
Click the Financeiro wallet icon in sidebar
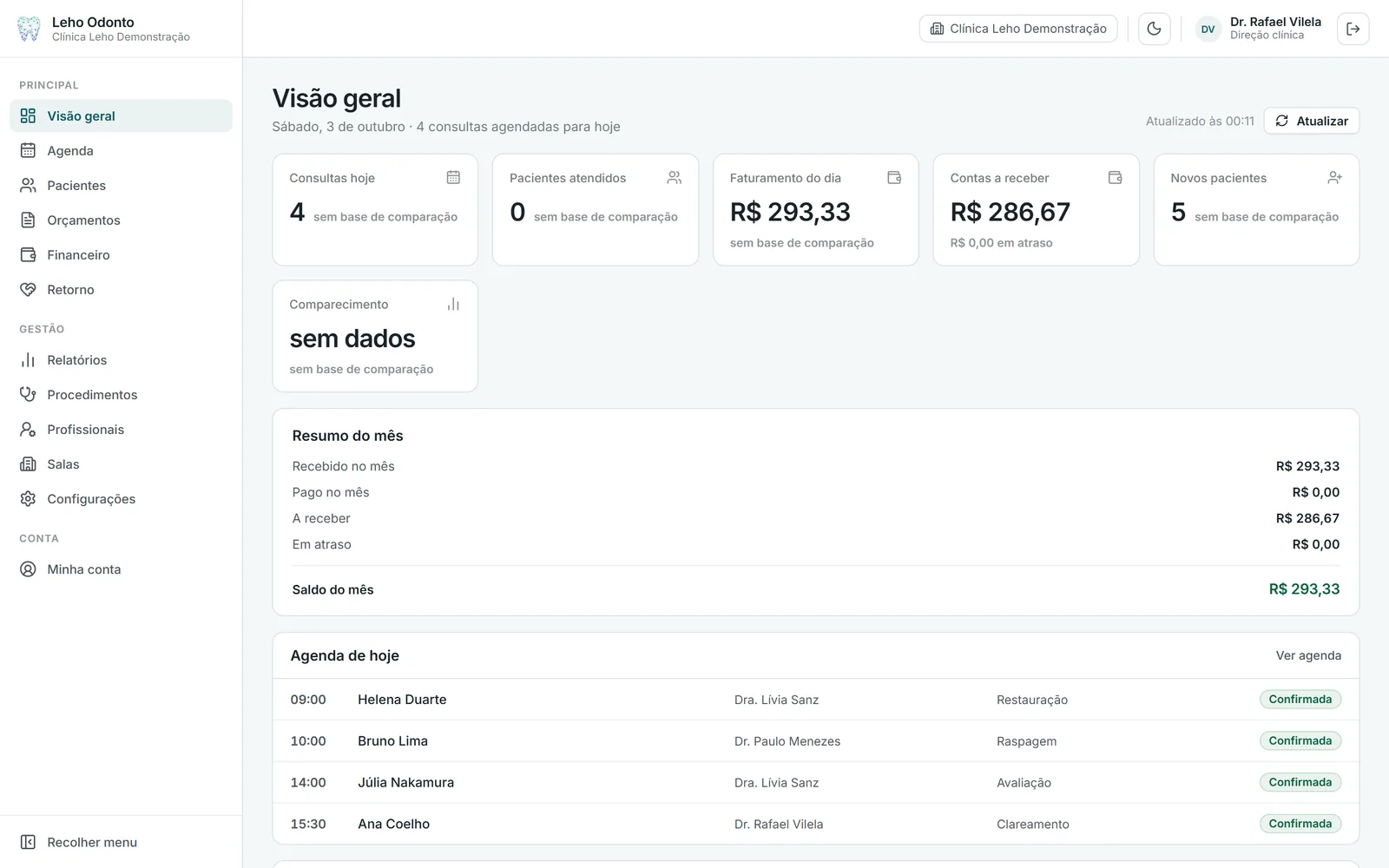(x=28, y=254)
